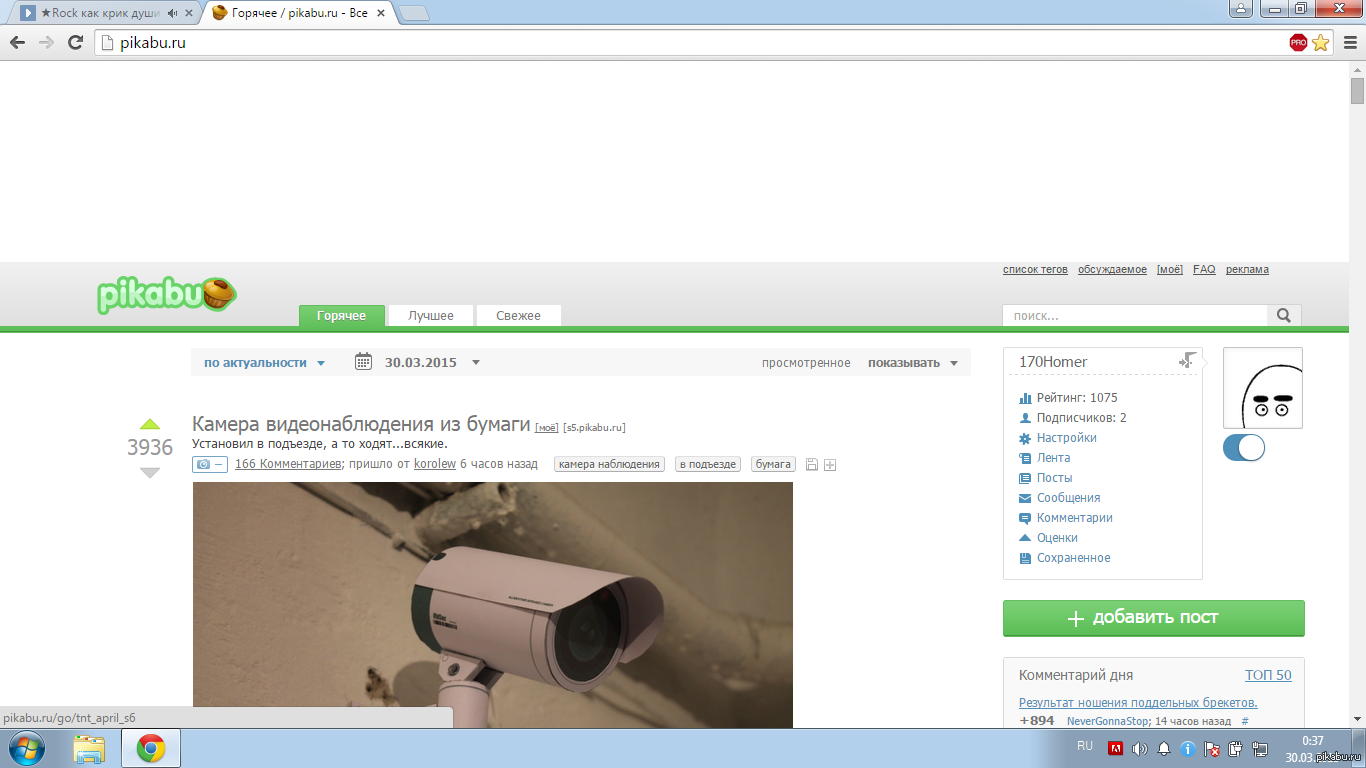Click the red PRO extension icon
Image resolution: width=1366 pixels, height=768 pixels.
pos(1298,42)
